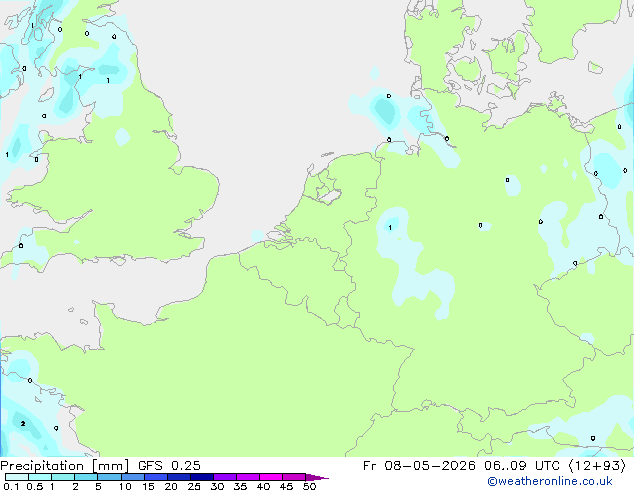The image size is (634, 490).
Task: Select the 'GFS 0.25' model label
Action: click(169, 466)
